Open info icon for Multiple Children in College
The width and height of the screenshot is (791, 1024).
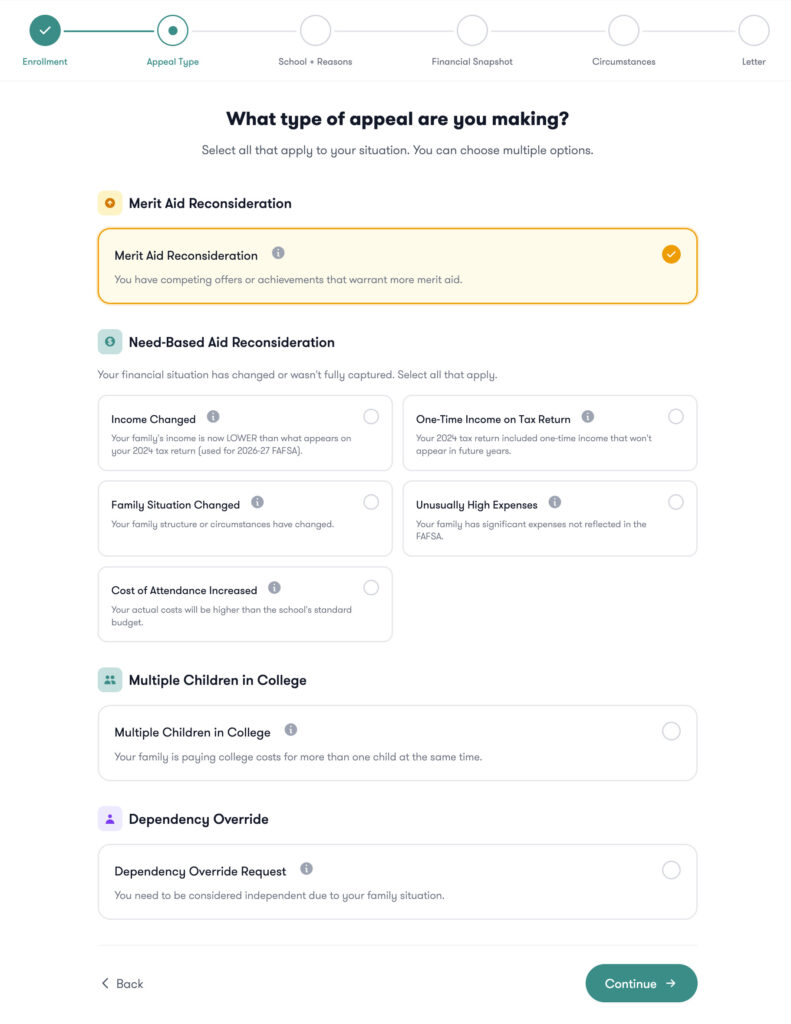click(x=291, y=731)
